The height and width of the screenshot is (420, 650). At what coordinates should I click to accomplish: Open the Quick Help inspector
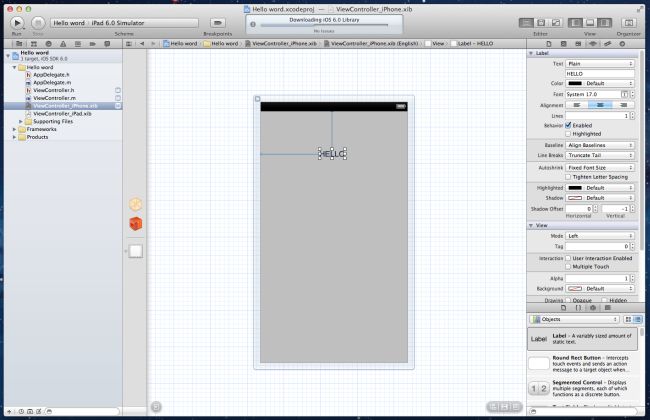563,44
